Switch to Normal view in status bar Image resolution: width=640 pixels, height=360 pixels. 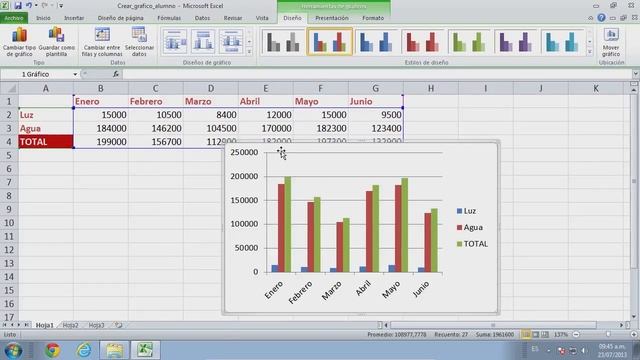[526, 335]
